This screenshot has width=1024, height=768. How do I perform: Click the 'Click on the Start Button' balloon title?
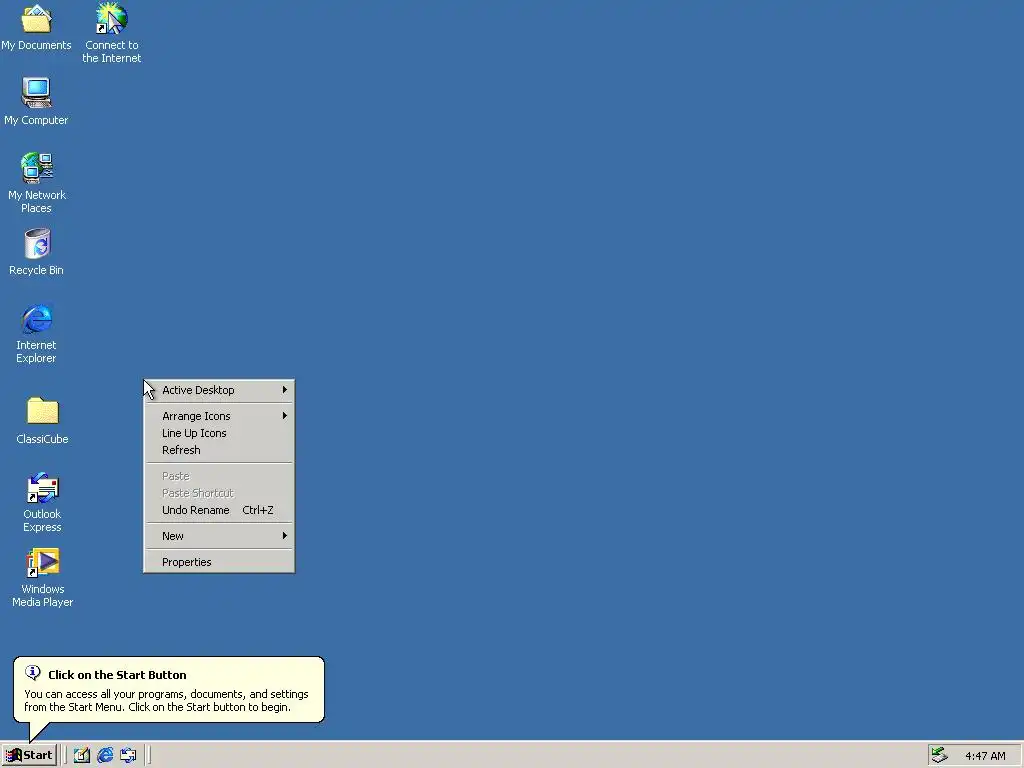[118, 675]
